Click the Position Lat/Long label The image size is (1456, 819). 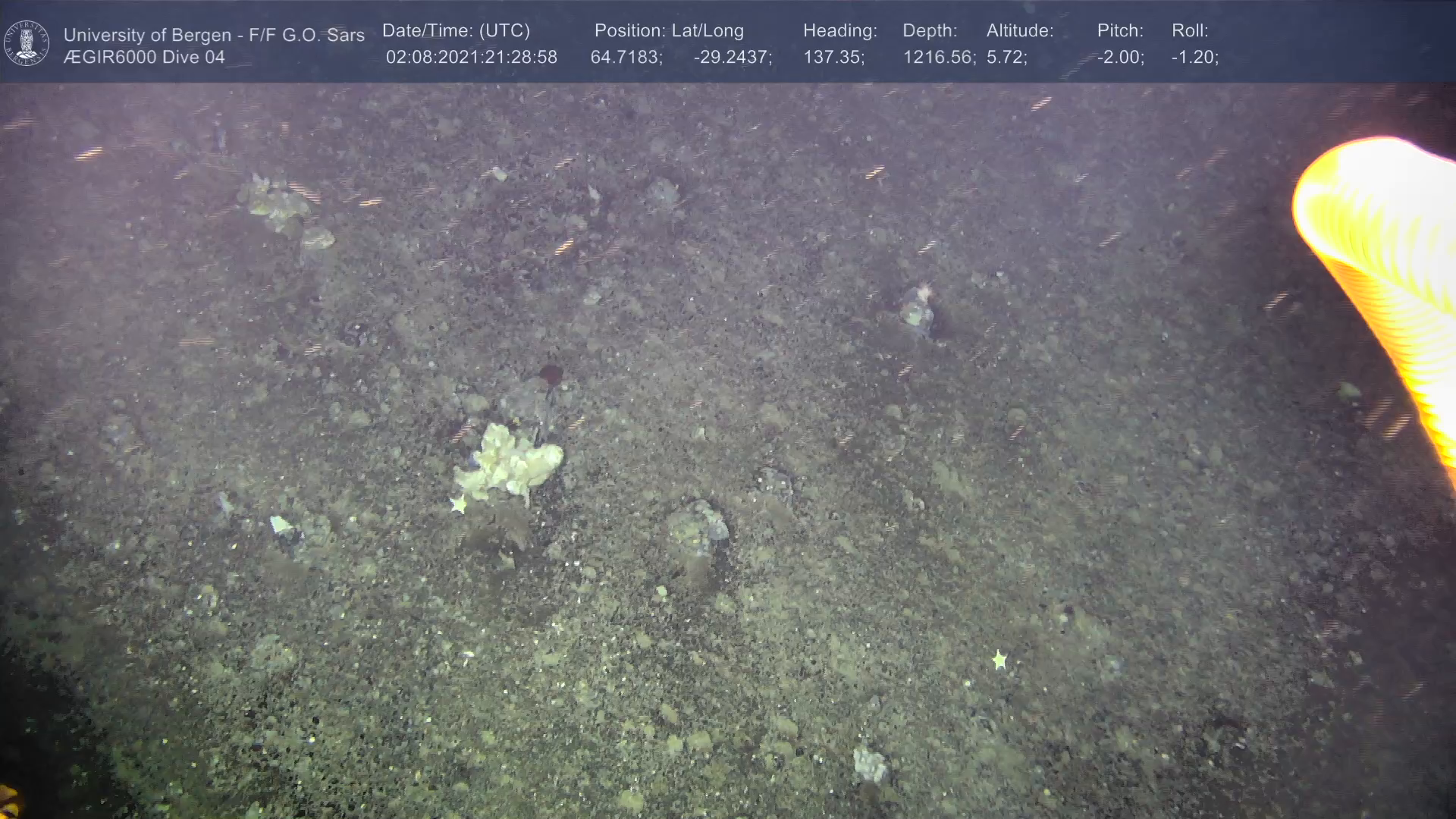(669, 31)
